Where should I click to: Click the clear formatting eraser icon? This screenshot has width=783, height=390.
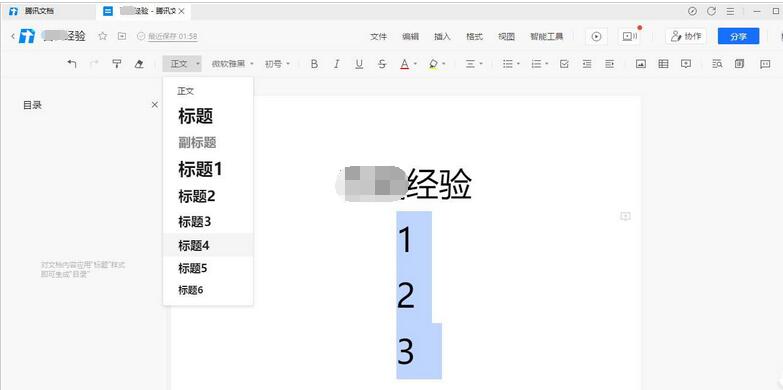tap(139, 63)
